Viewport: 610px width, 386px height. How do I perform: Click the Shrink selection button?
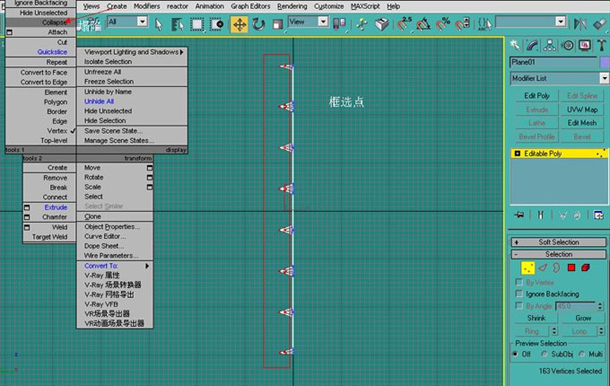[x=536, y=318]
